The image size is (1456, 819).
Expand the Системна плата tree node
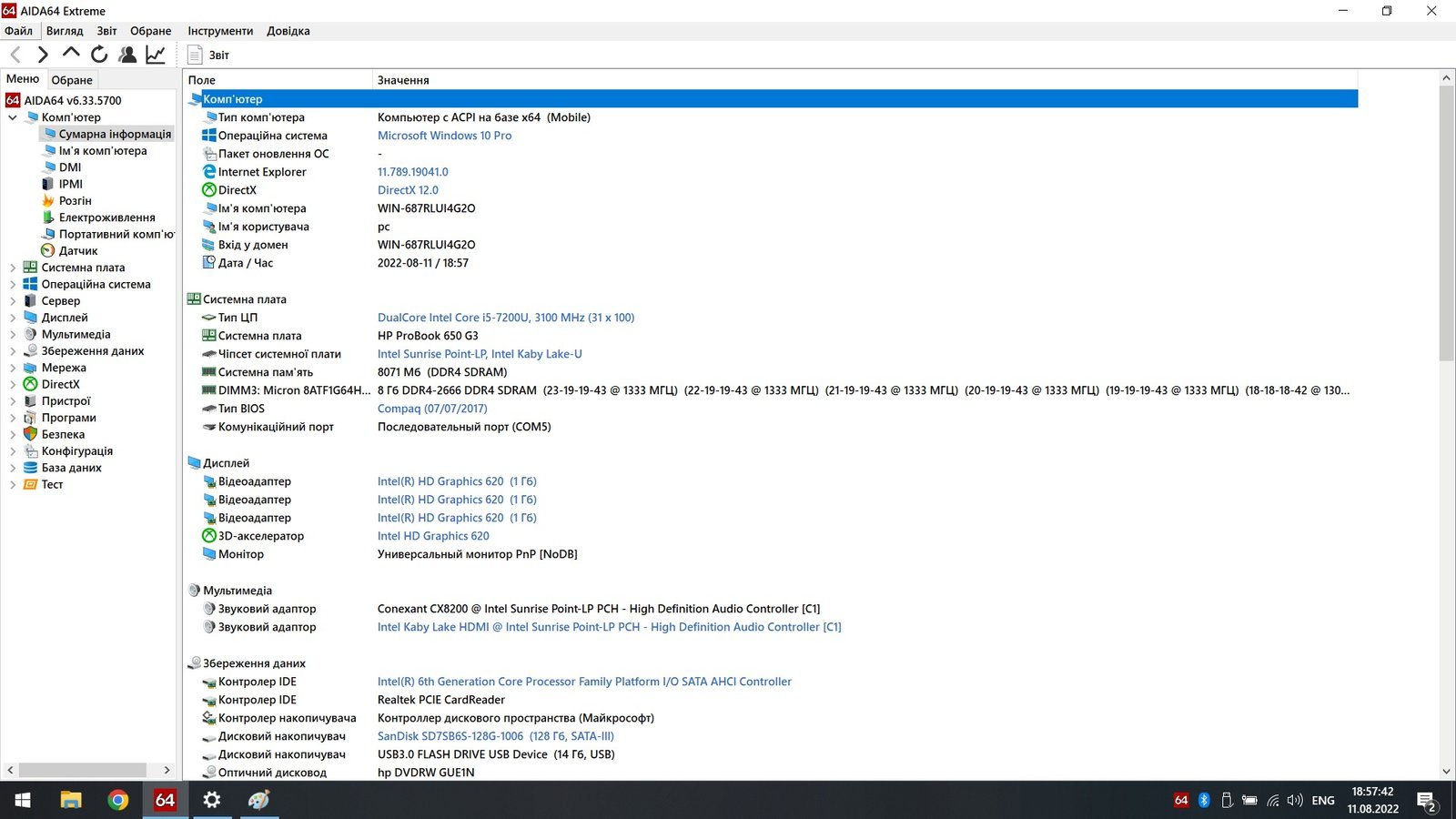point(13,268)
